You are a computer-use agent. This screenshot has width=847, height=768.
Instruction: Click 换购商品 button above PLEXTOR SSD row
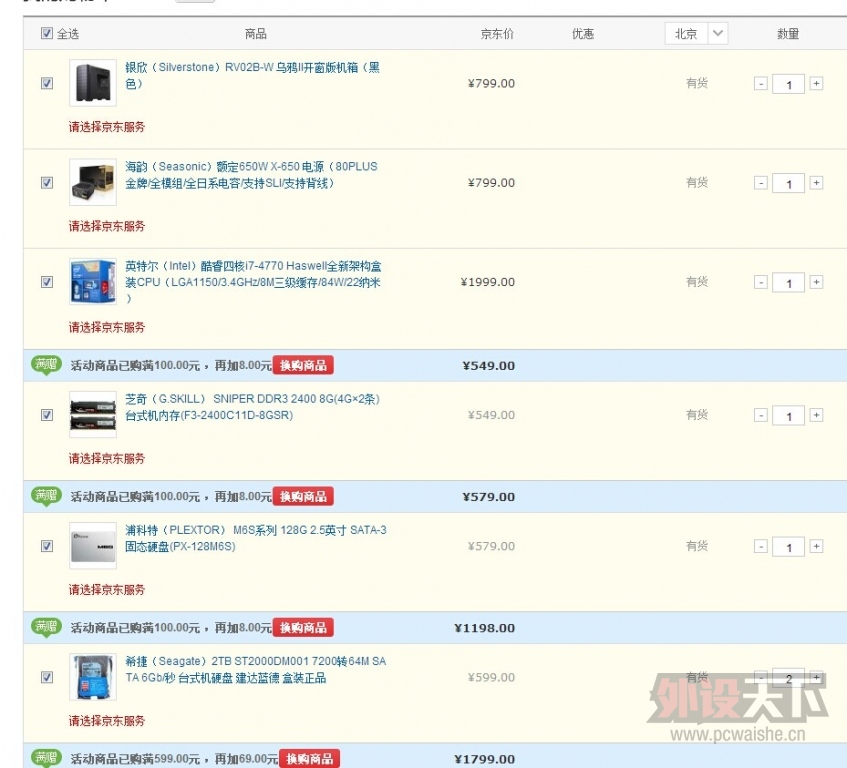click(x=303, y=497)
